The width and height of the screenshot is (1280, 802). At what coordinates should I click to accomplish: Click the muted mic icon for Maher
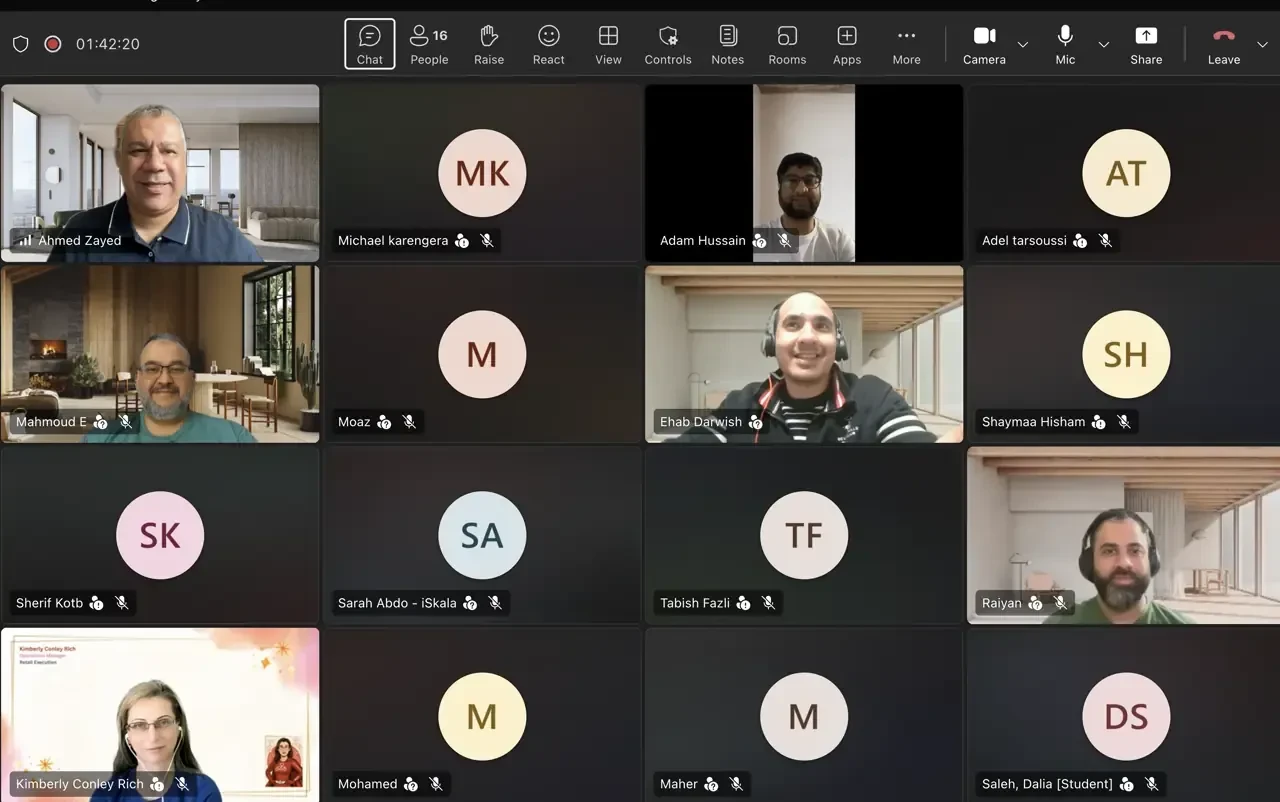tap(736, 784)
